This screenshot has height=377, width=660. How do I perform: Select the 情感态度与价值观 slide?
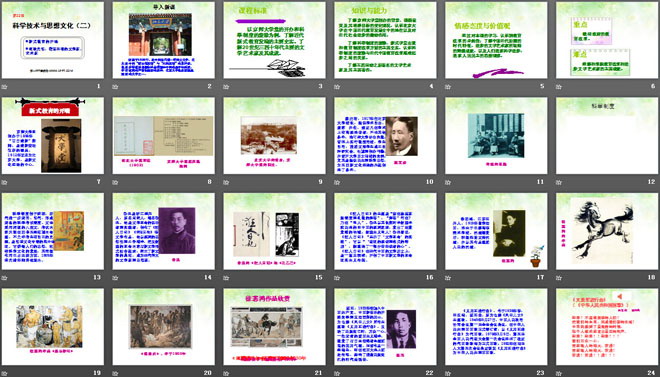(496, 40)
